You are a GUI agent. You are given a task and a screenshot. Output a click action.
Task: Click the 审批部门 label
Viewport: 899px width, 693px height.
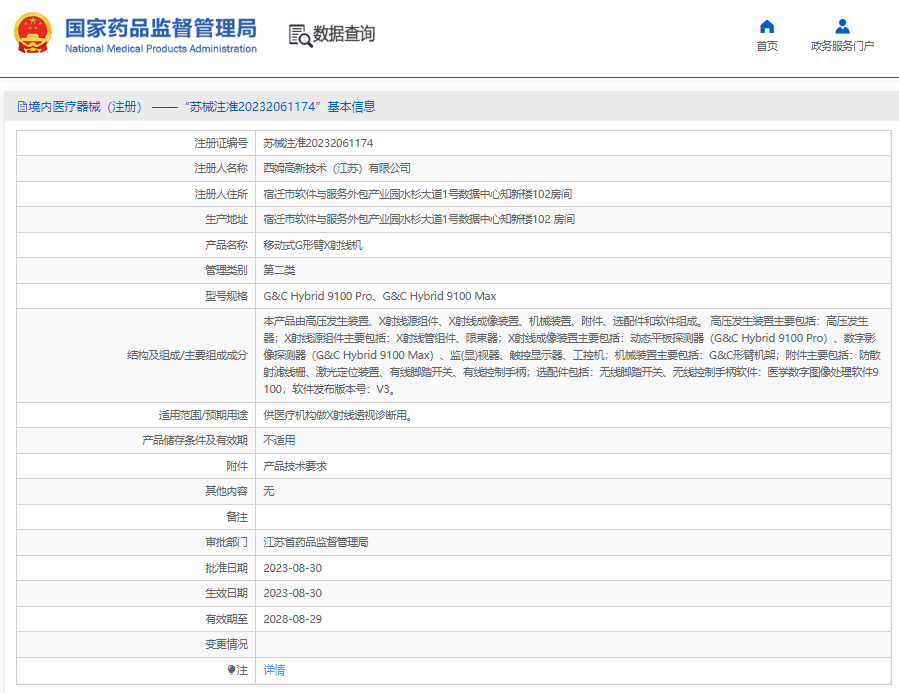coord(226,542)
